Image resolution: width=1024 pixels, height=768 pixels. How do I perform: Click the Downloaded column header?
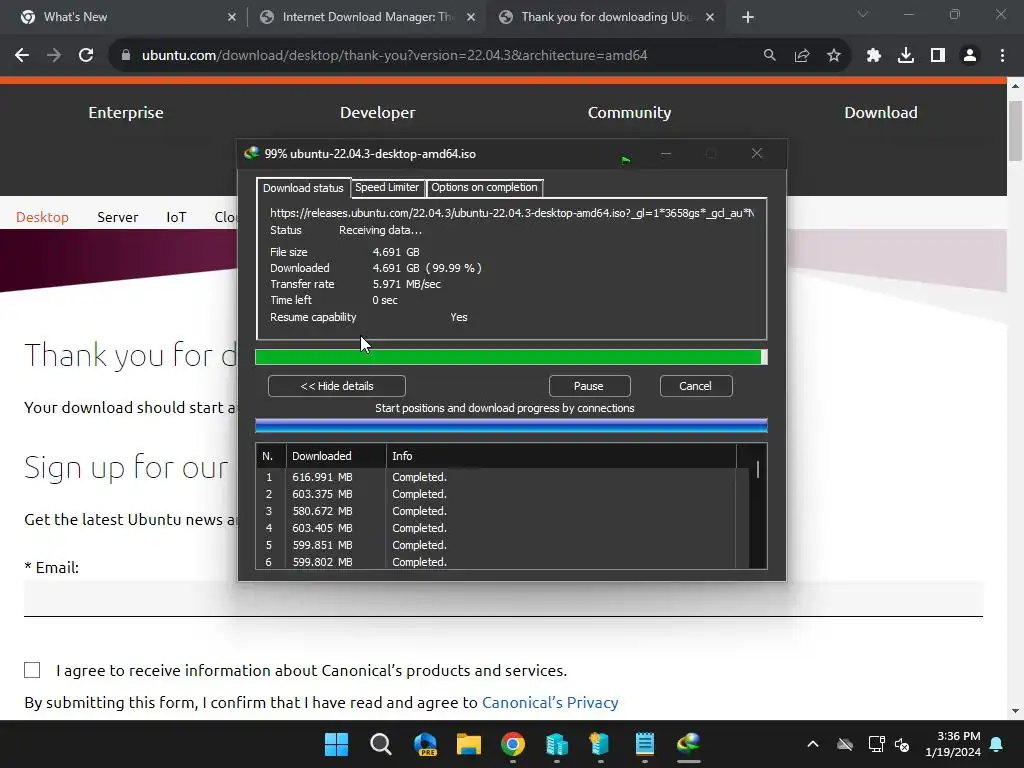coord(336,456)
